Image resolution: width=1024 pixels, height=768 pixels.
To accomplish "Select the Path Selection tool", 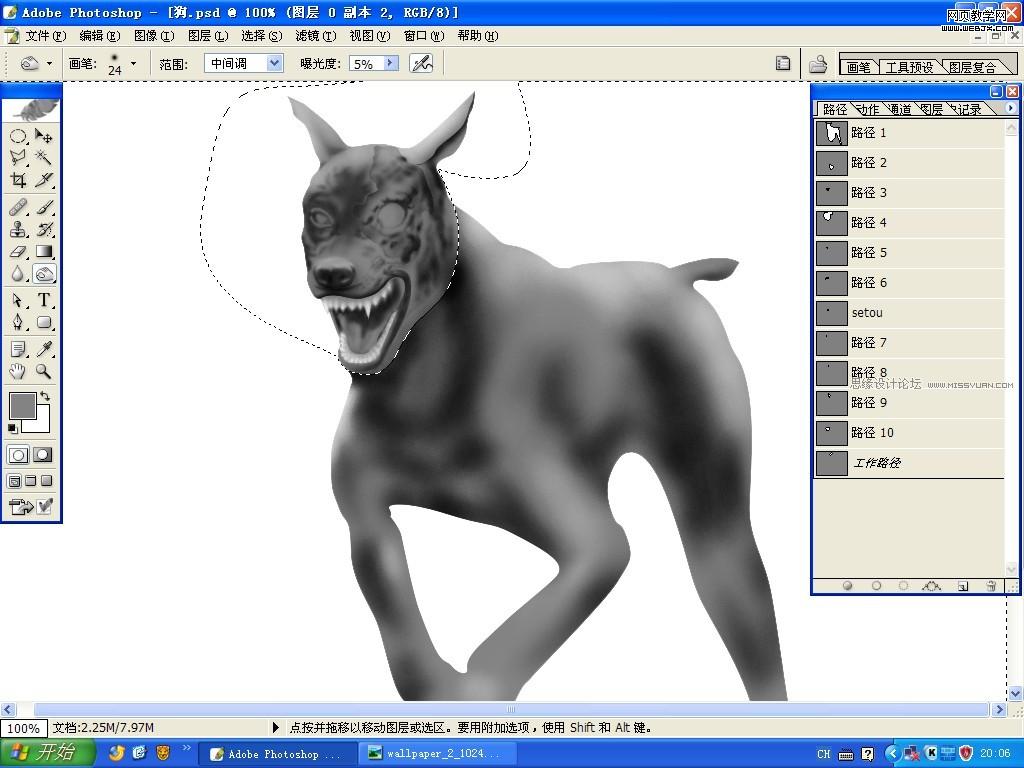I will coord(18,300).
